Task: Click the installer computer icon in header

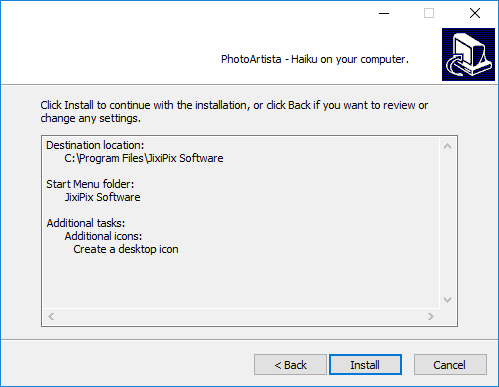Action: click(468, 54)
